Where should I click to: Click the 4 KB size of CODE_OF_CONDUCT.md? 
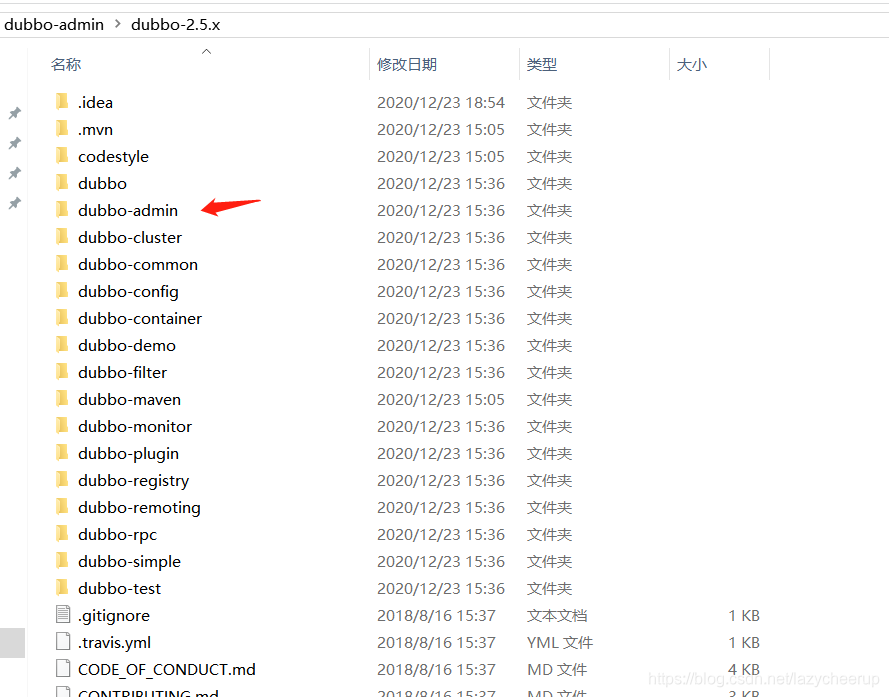(x=744, y=669)
